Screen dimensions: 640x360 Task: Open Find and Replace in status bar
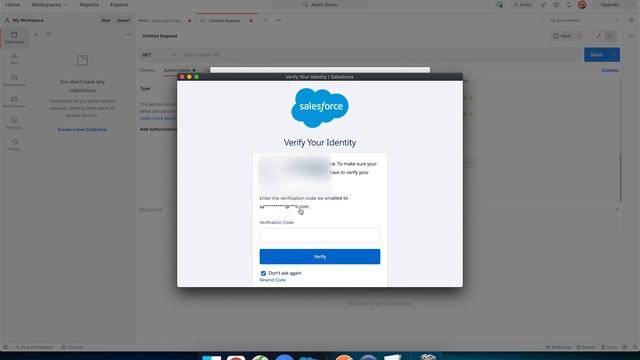pos(35,347)
